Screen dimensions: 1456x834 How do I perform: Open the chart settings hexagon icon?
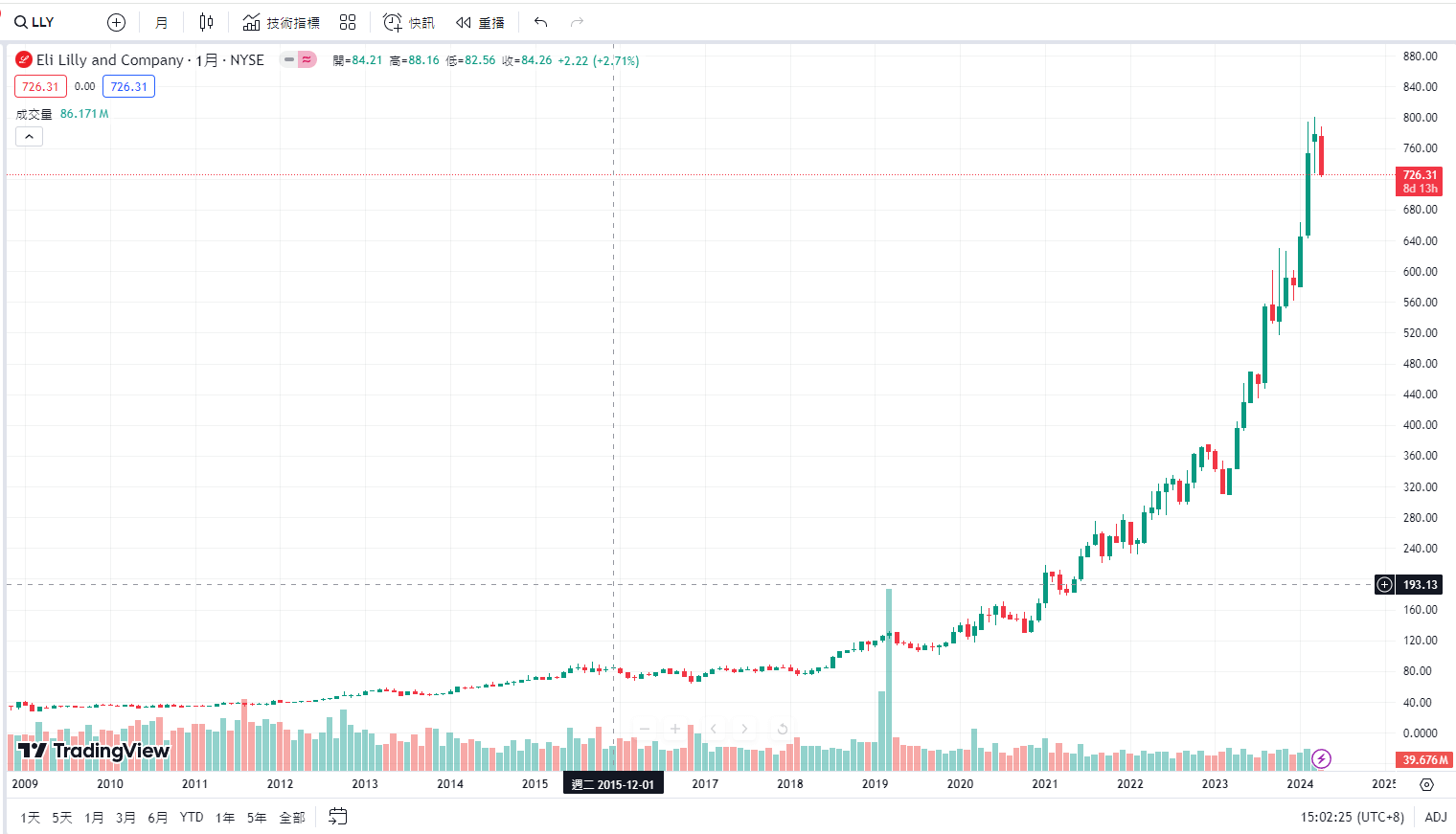(1426, 784)
